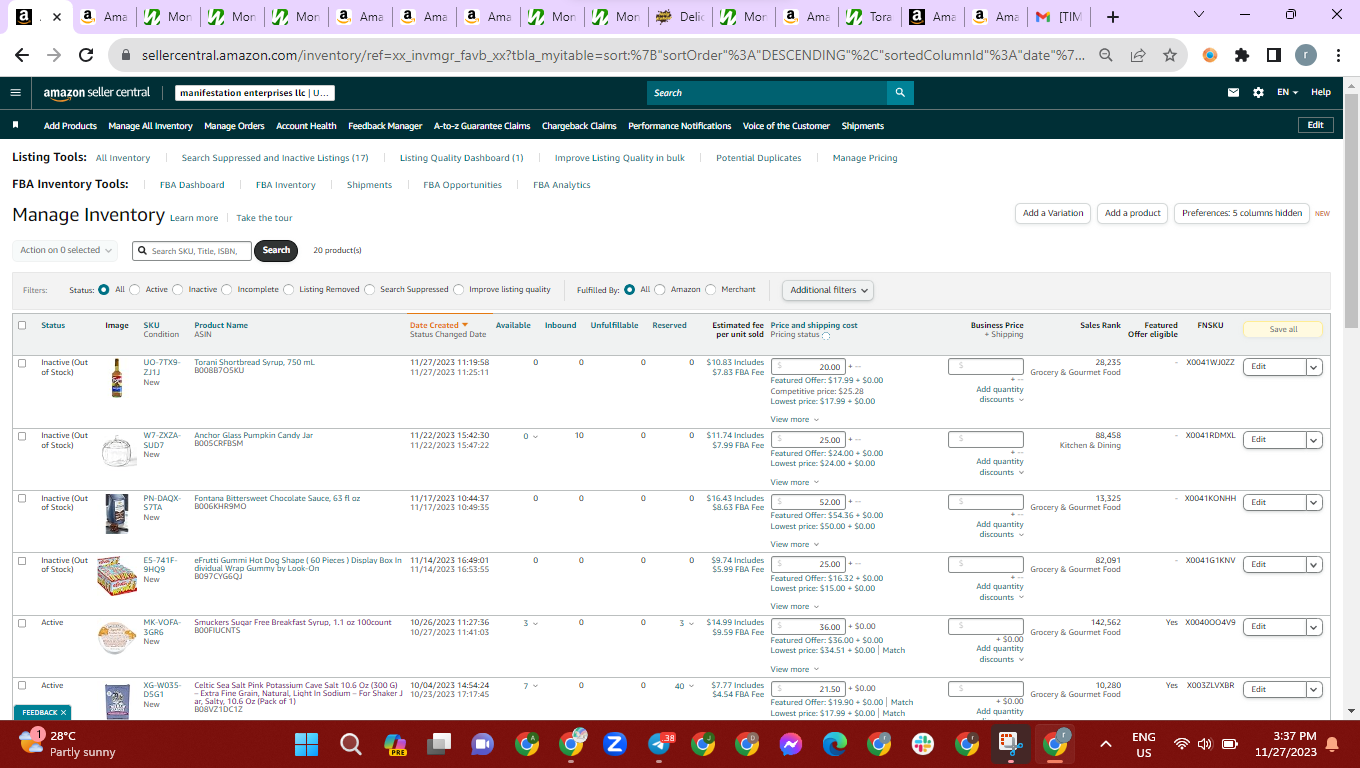Expand the Additional filters dropdown
The width and height of the screenshot is (1360, 768).
pyautogui.click(x=828, y=290)
